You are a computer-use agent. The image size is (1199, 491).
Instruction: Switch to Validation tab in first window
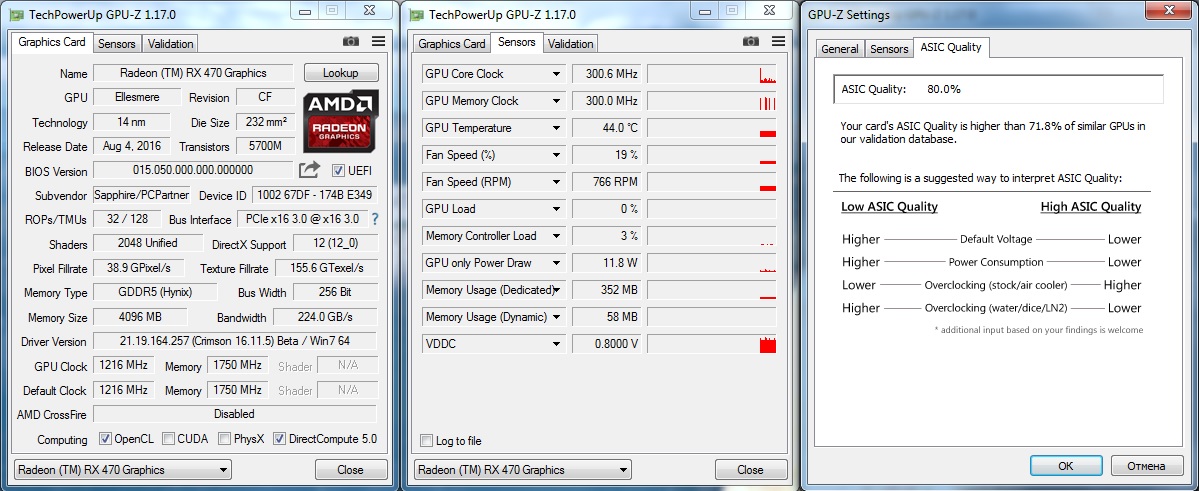171,44
